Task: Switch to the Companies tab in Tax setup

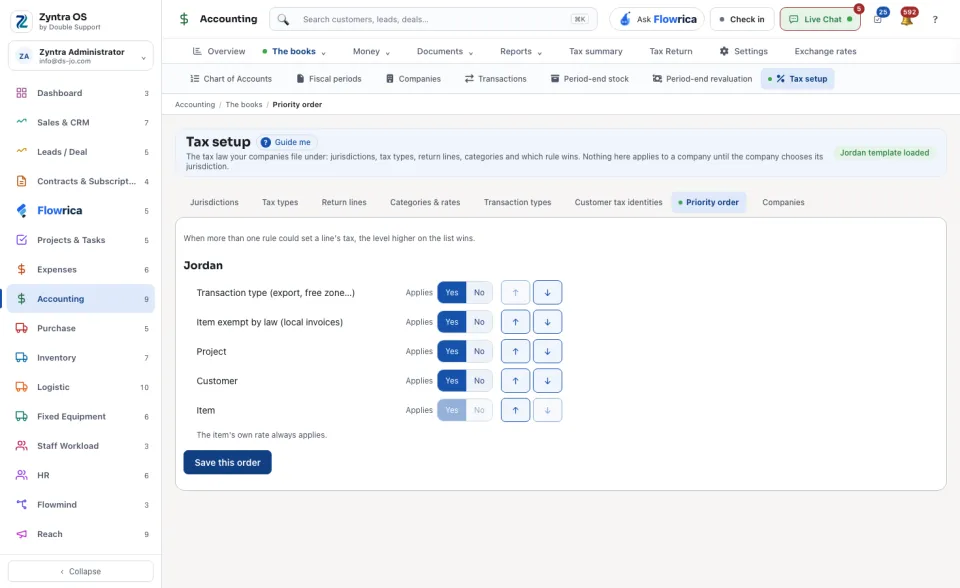Action: [783, 202]
